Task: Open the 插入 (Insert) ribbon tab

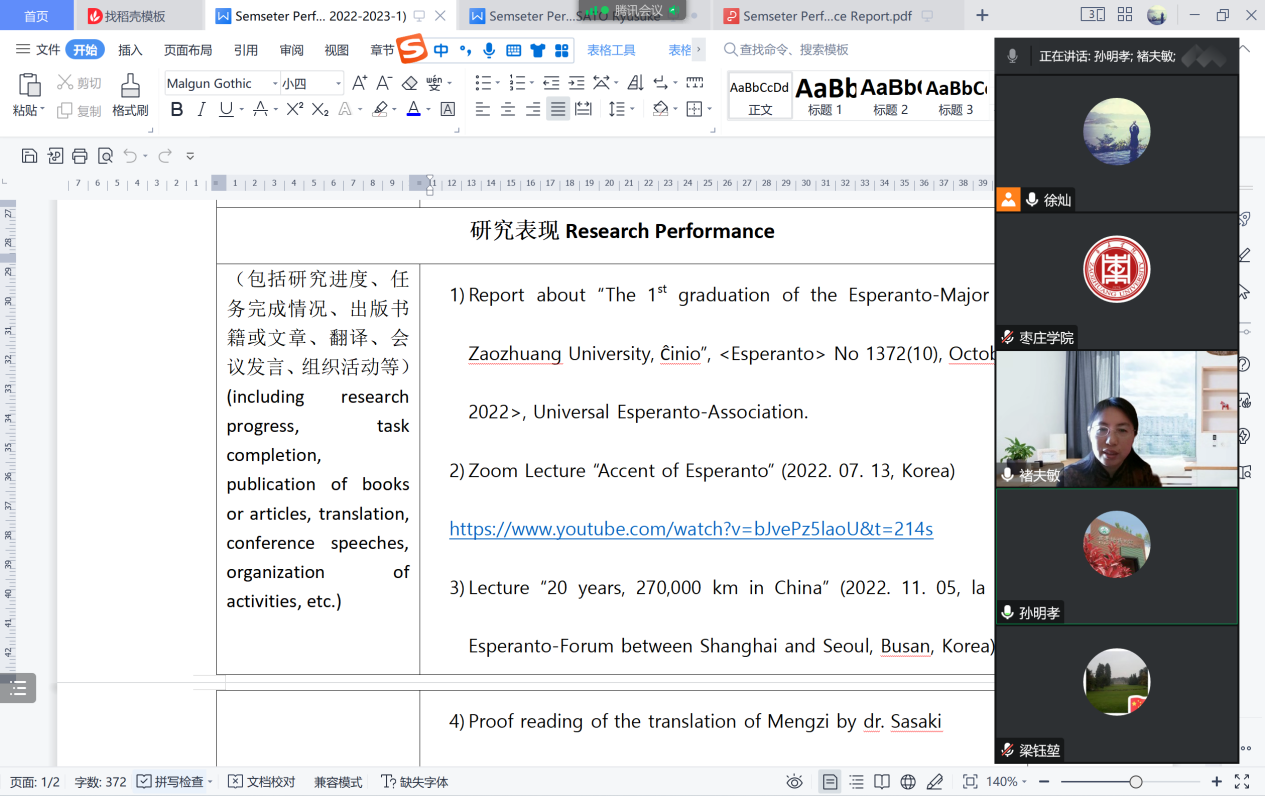Action: [130, 50]
